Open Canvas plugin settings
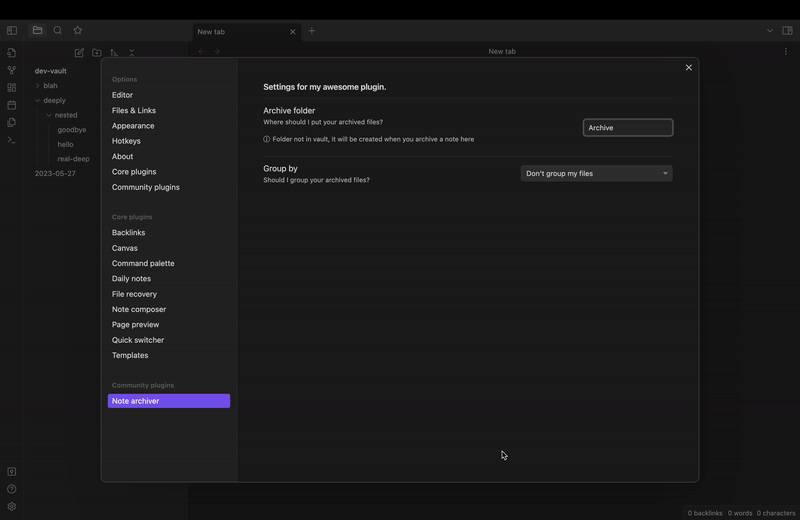 [124, 247]
